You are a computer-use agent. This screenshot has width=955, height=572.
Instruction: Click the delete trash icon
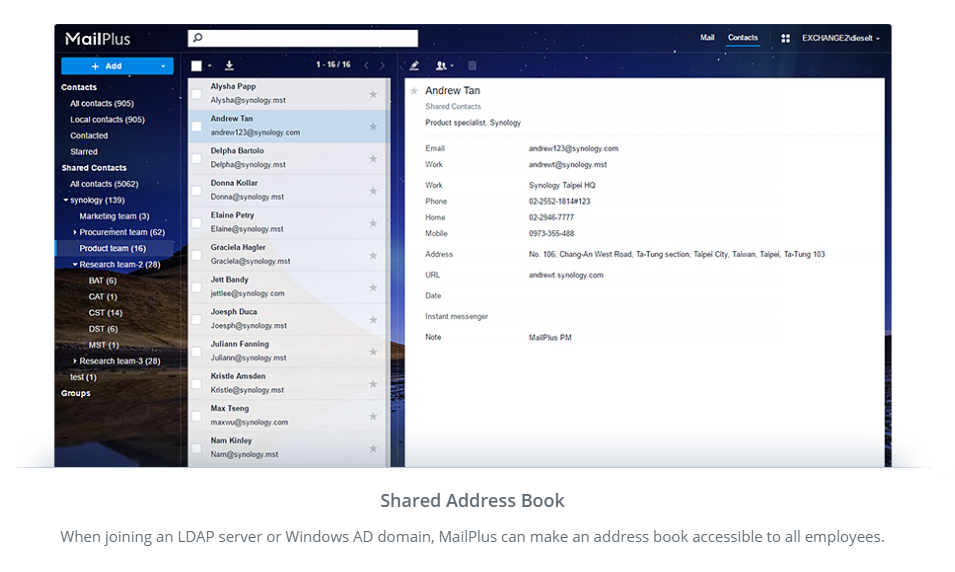click(x=472, y=65)
